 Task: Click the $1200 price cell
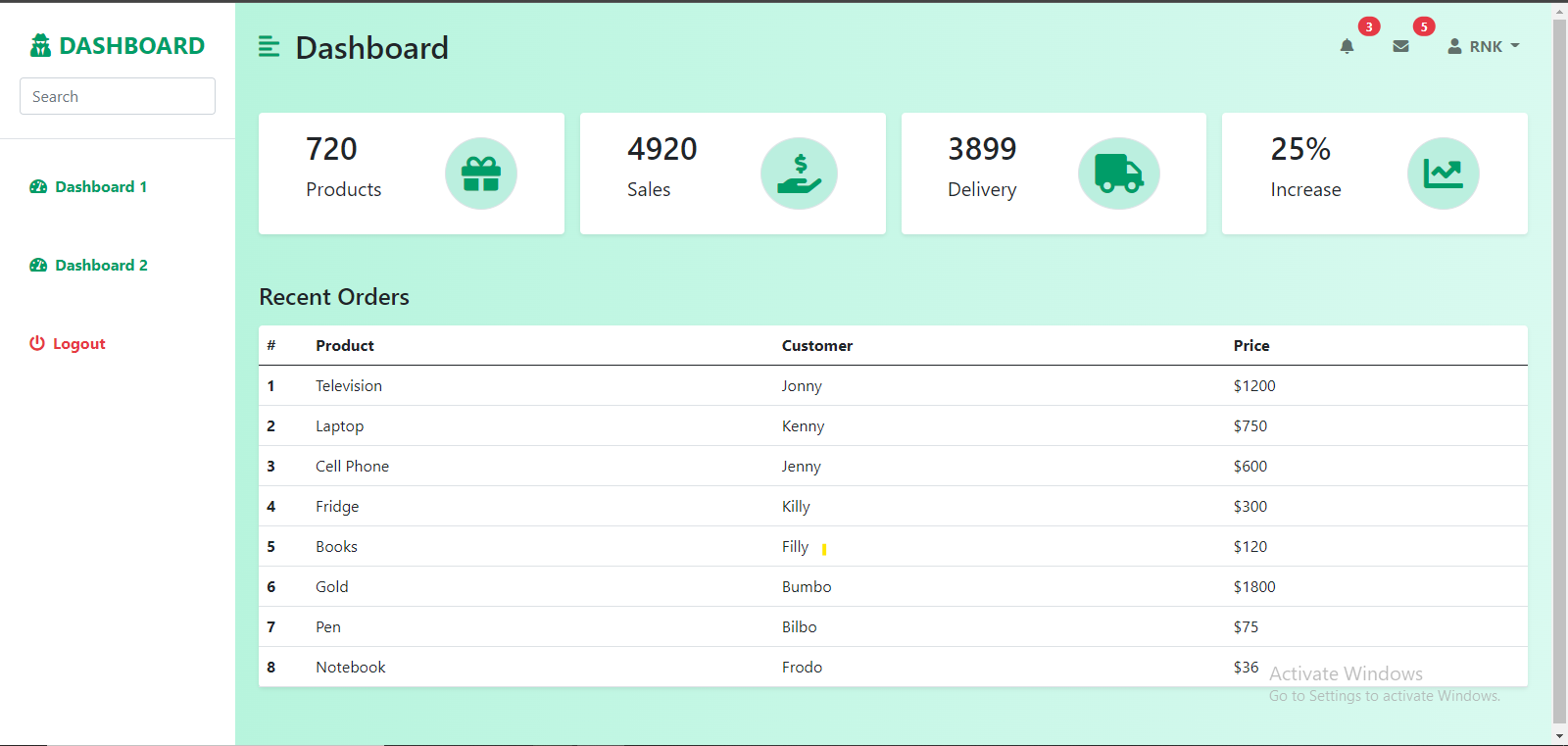1254,385
